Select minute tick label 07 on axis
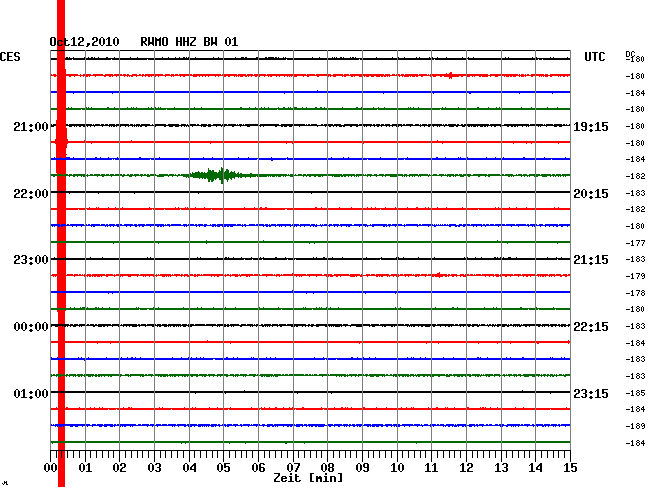This screenshot has width=650, height=494. 293,468
